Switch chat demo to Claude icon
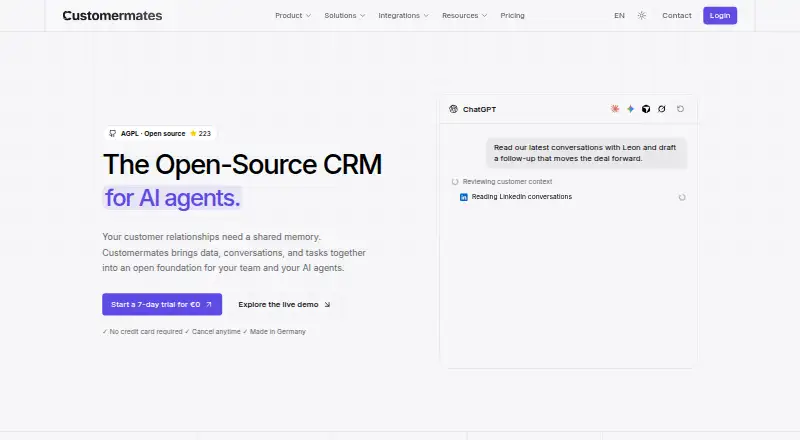 click(615, 109)
